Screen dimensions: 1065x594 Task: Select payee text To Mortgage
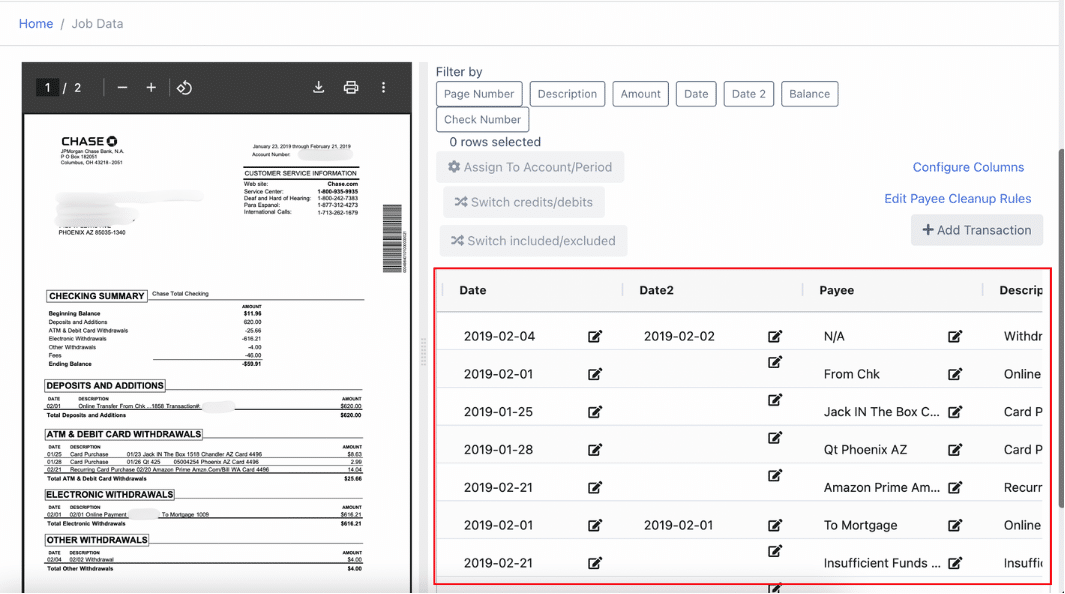[x=861, y=525]
